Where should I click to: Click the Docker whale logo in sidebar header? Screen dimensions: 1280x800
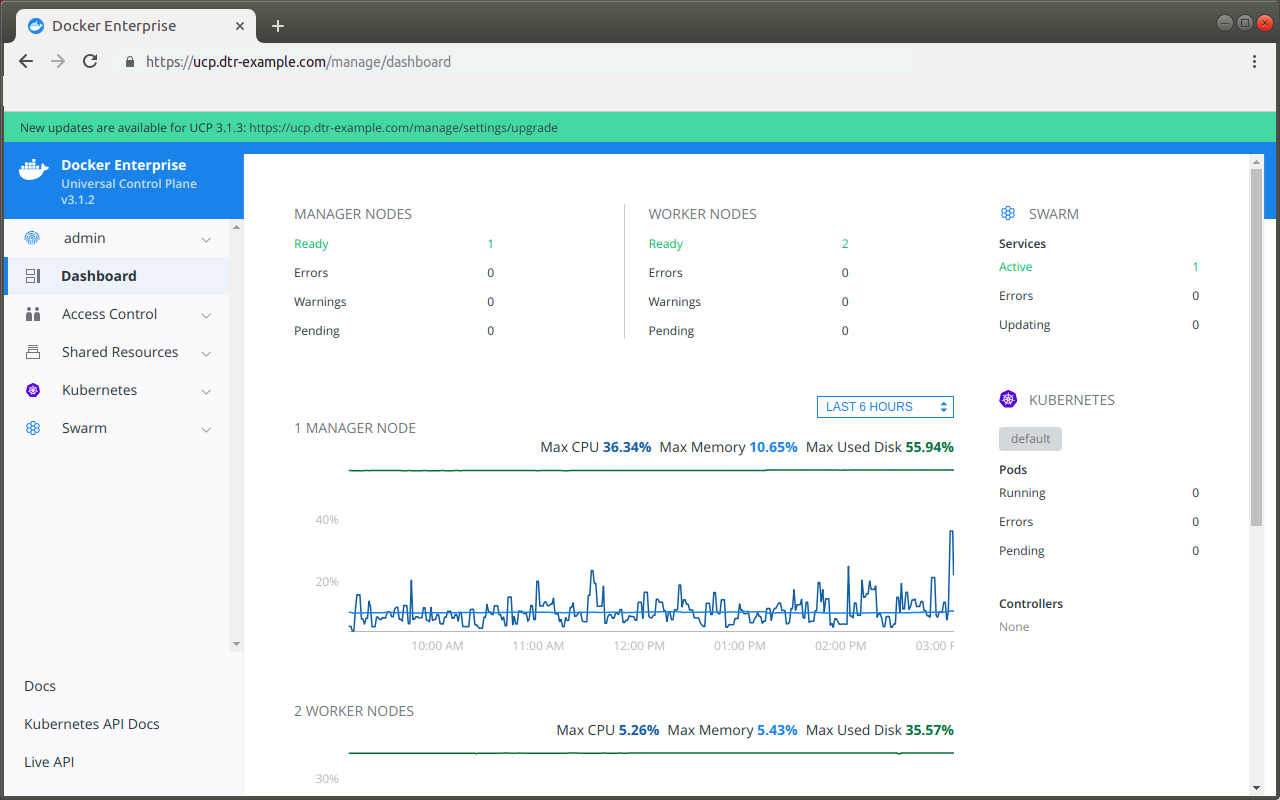click(x=33, y=170)
